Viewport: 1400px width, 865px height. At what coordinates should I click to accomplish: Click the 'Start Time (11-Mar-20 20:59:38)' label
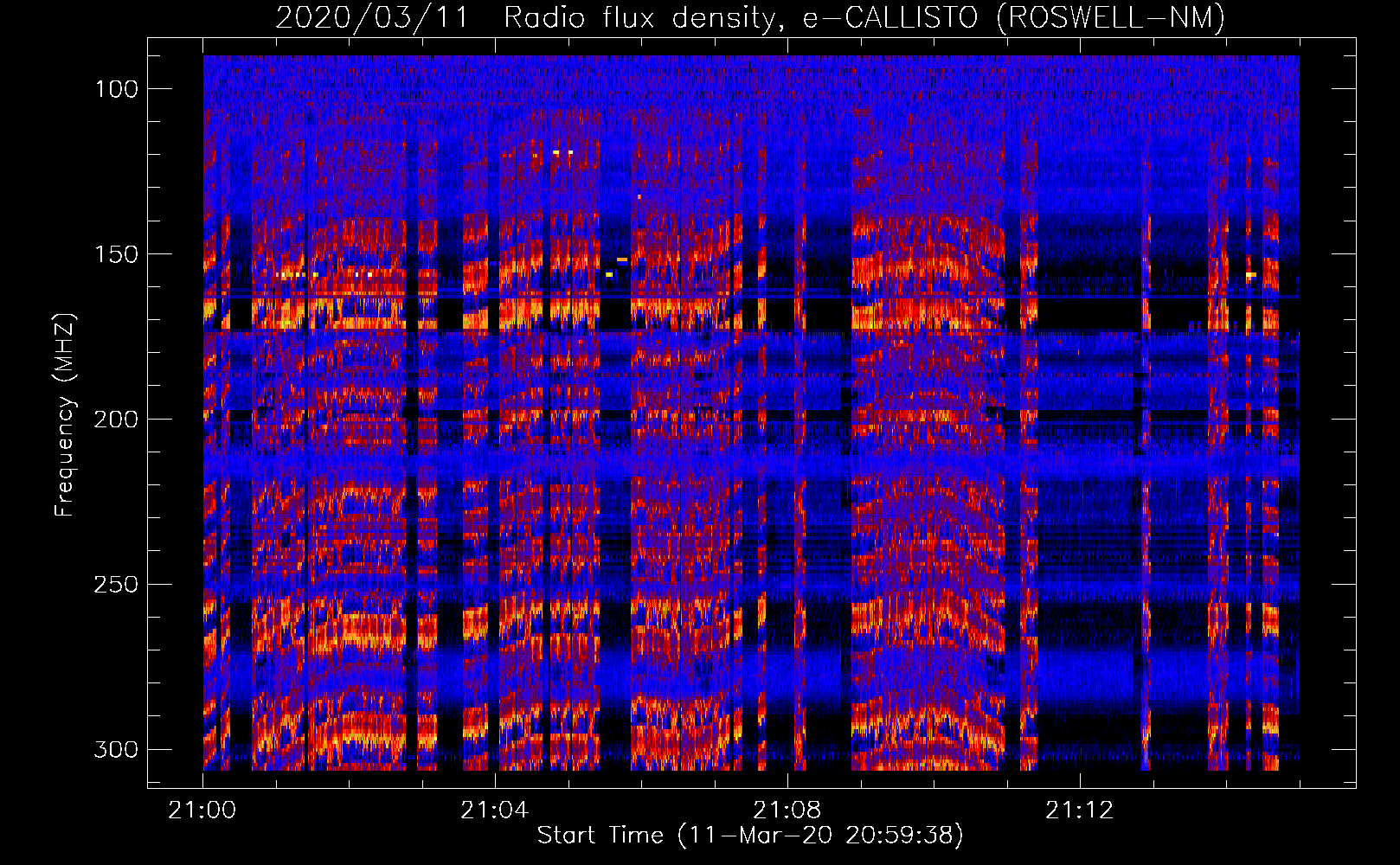pyautogui.click(x=750, y=836)
